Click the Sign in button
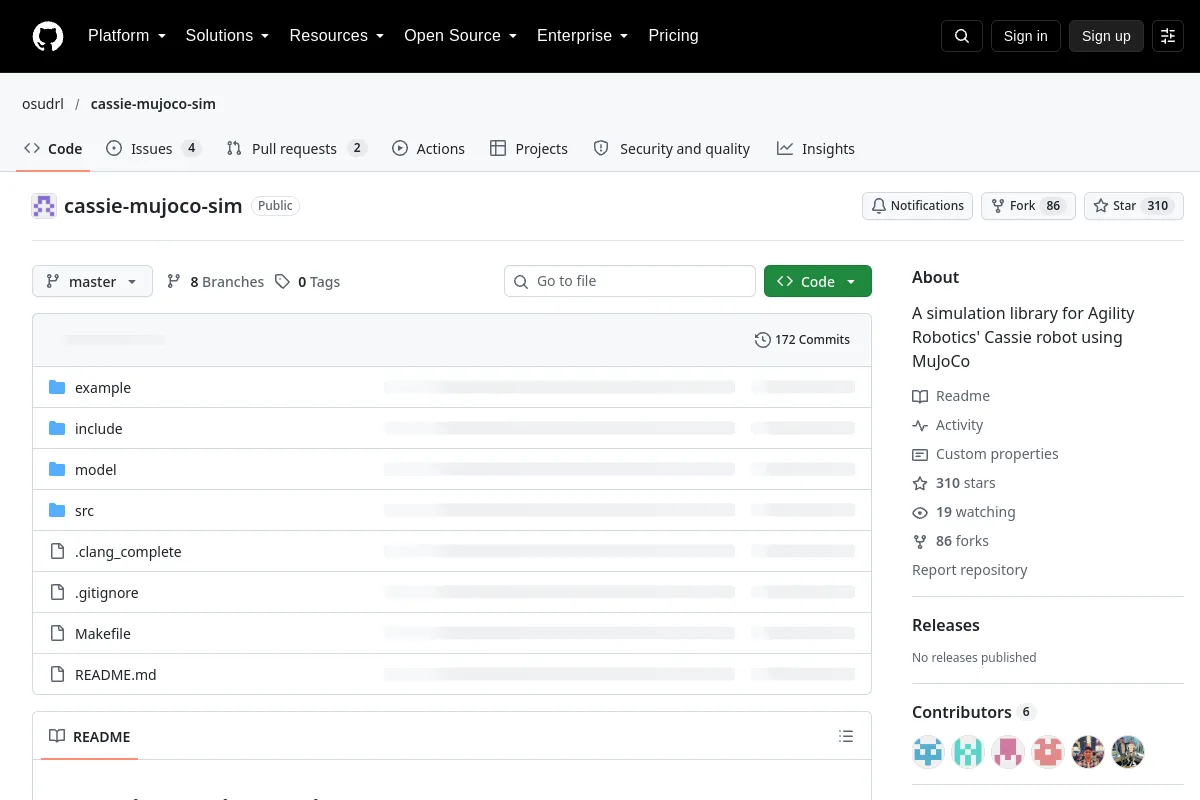Screen dimensions: 1200x800 (x=1026, y=36)
